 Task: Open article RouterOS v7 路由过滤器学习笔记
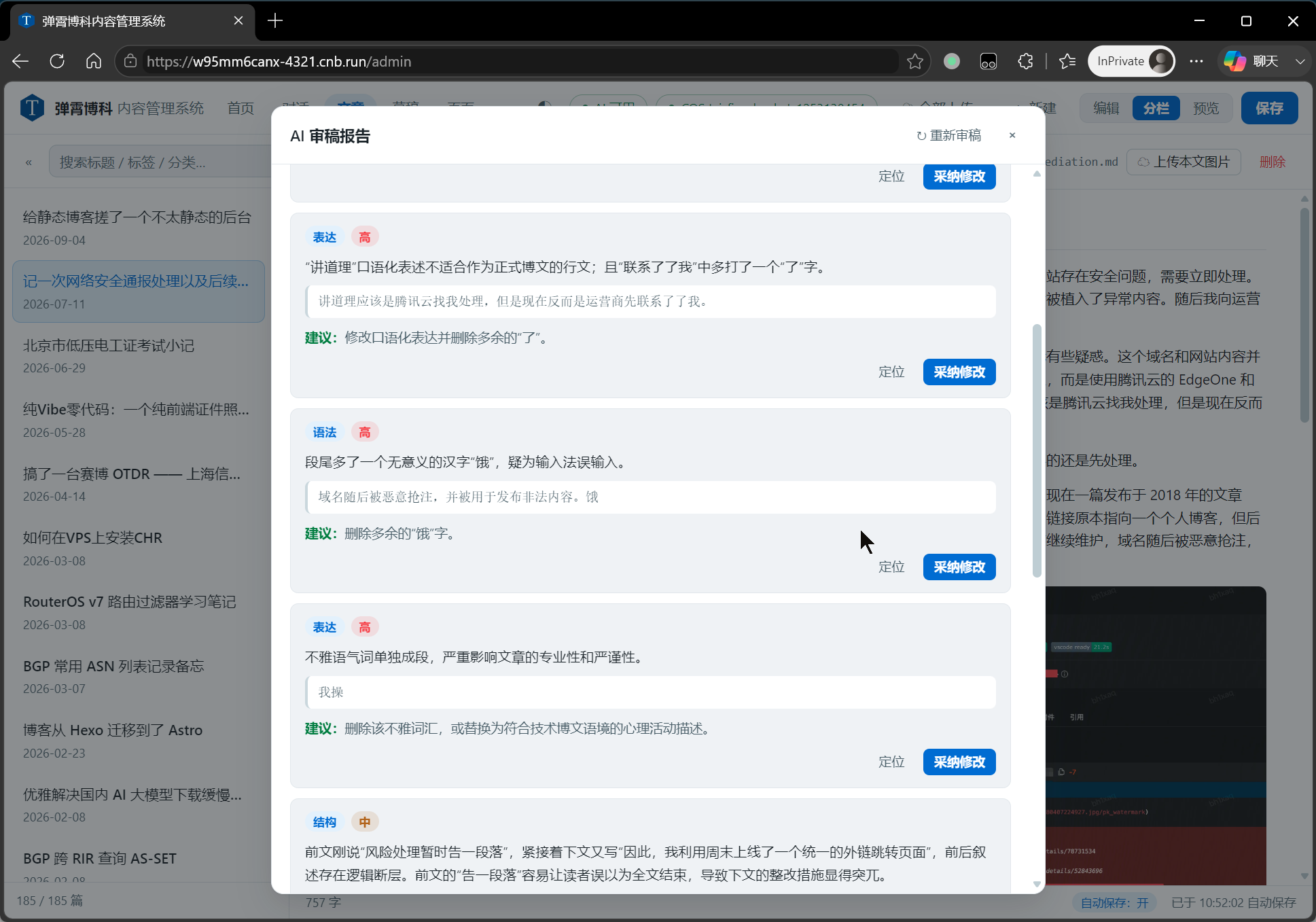click(138, 611)
